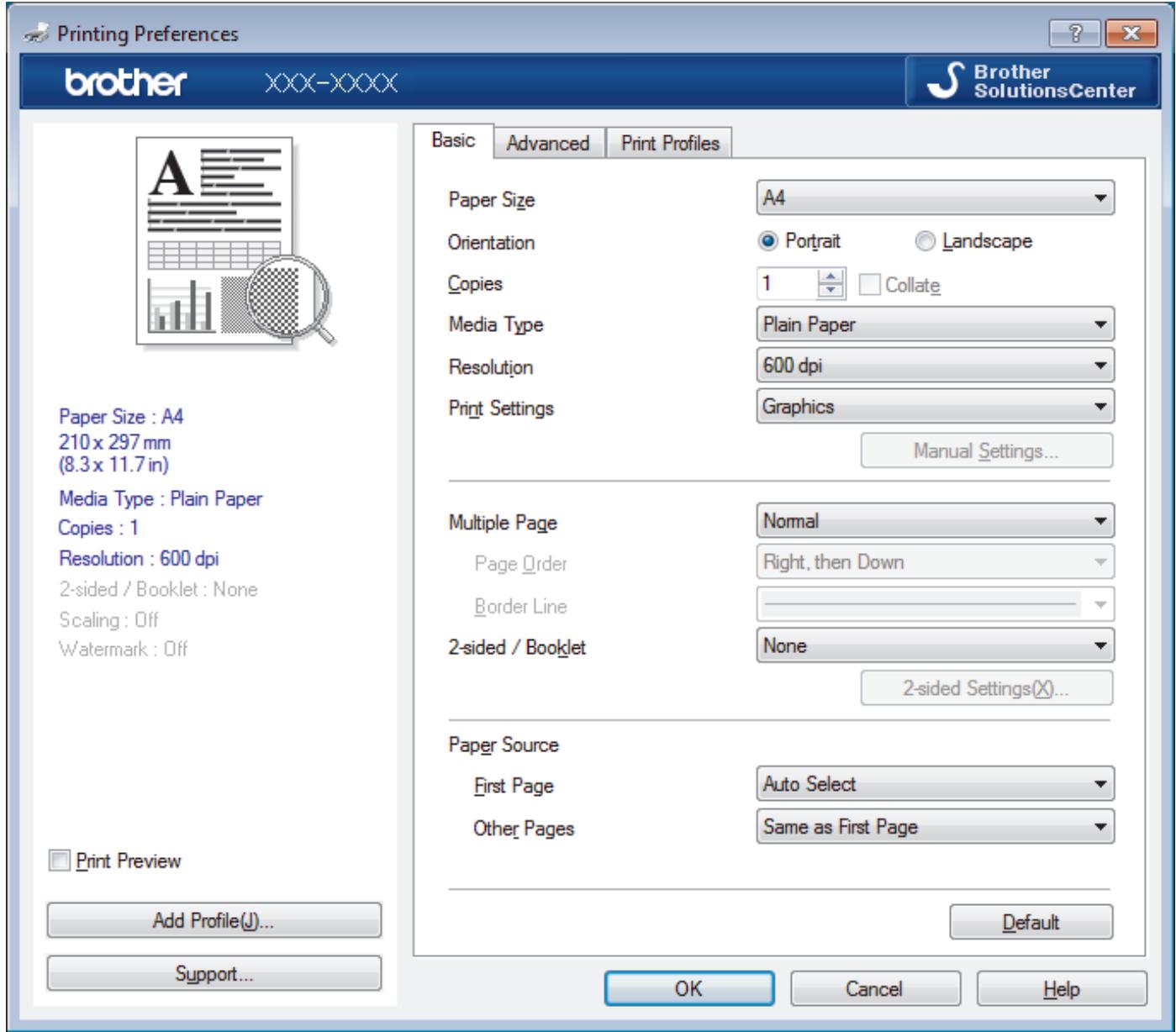Open the Print Settings dropdown
The width and height of the screenshot is (1176, 1032).
pyautogui.click(x=936, y=407)
